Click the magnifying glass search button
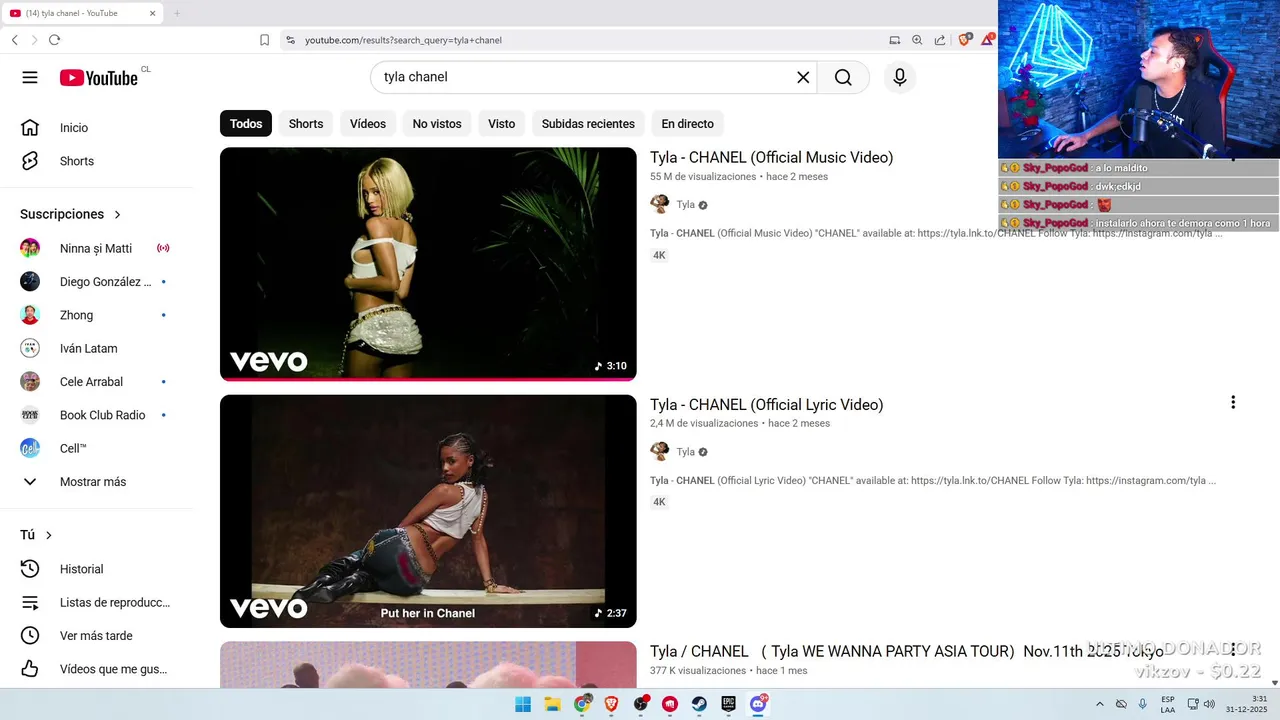 [843, 77]
